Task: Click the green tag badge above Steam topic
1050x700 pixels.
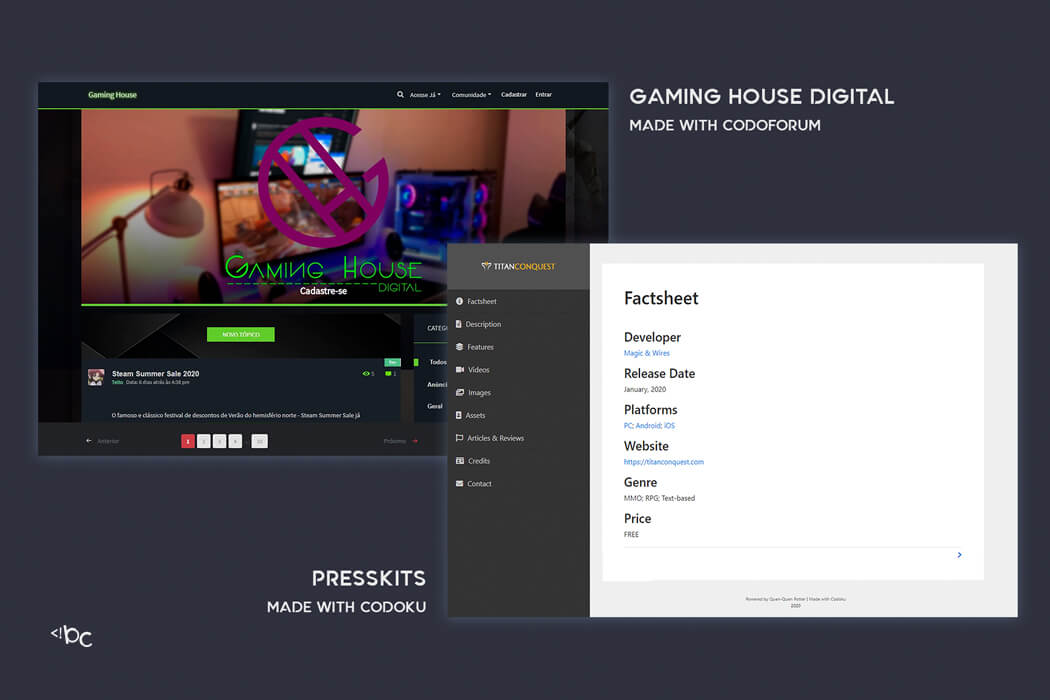Action: coord(392,362)
